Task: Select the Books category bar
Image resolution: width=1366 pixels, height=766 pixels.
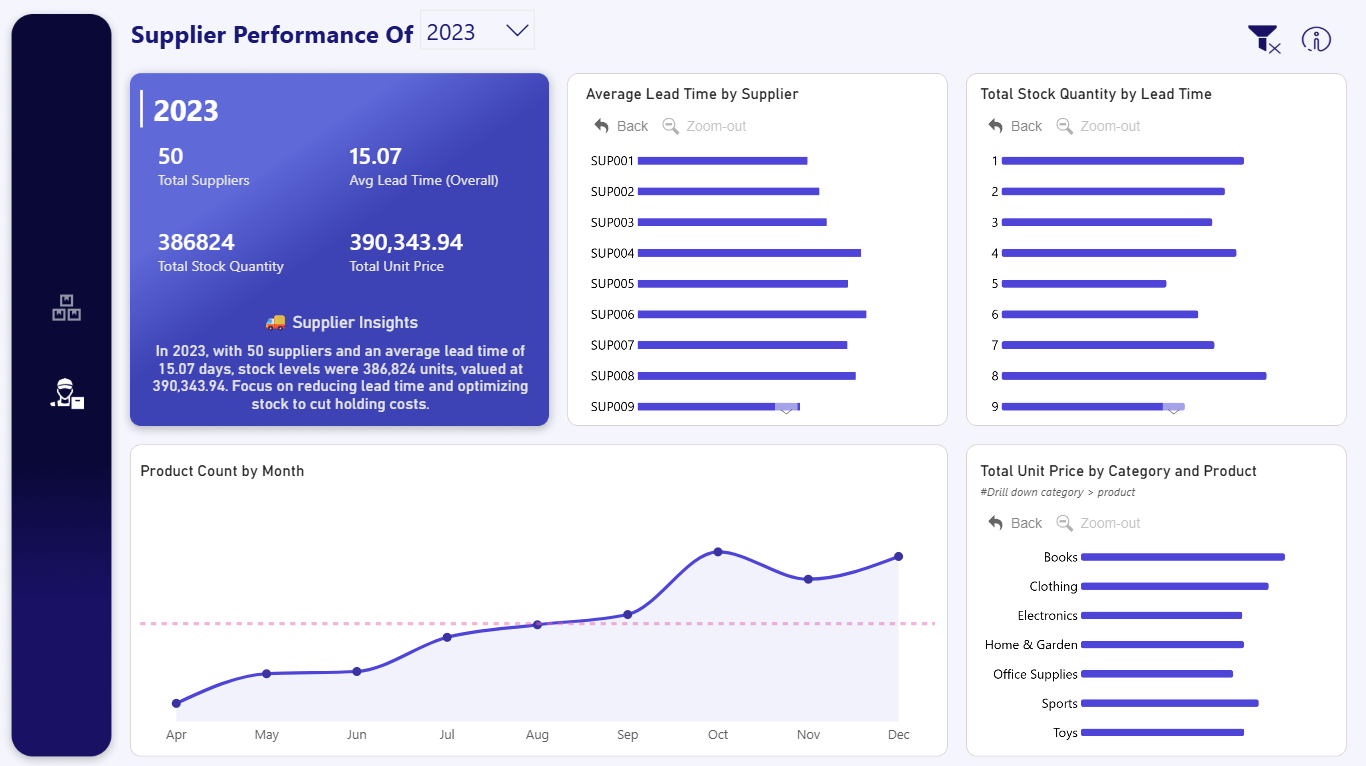Action: pos(1183,557)
